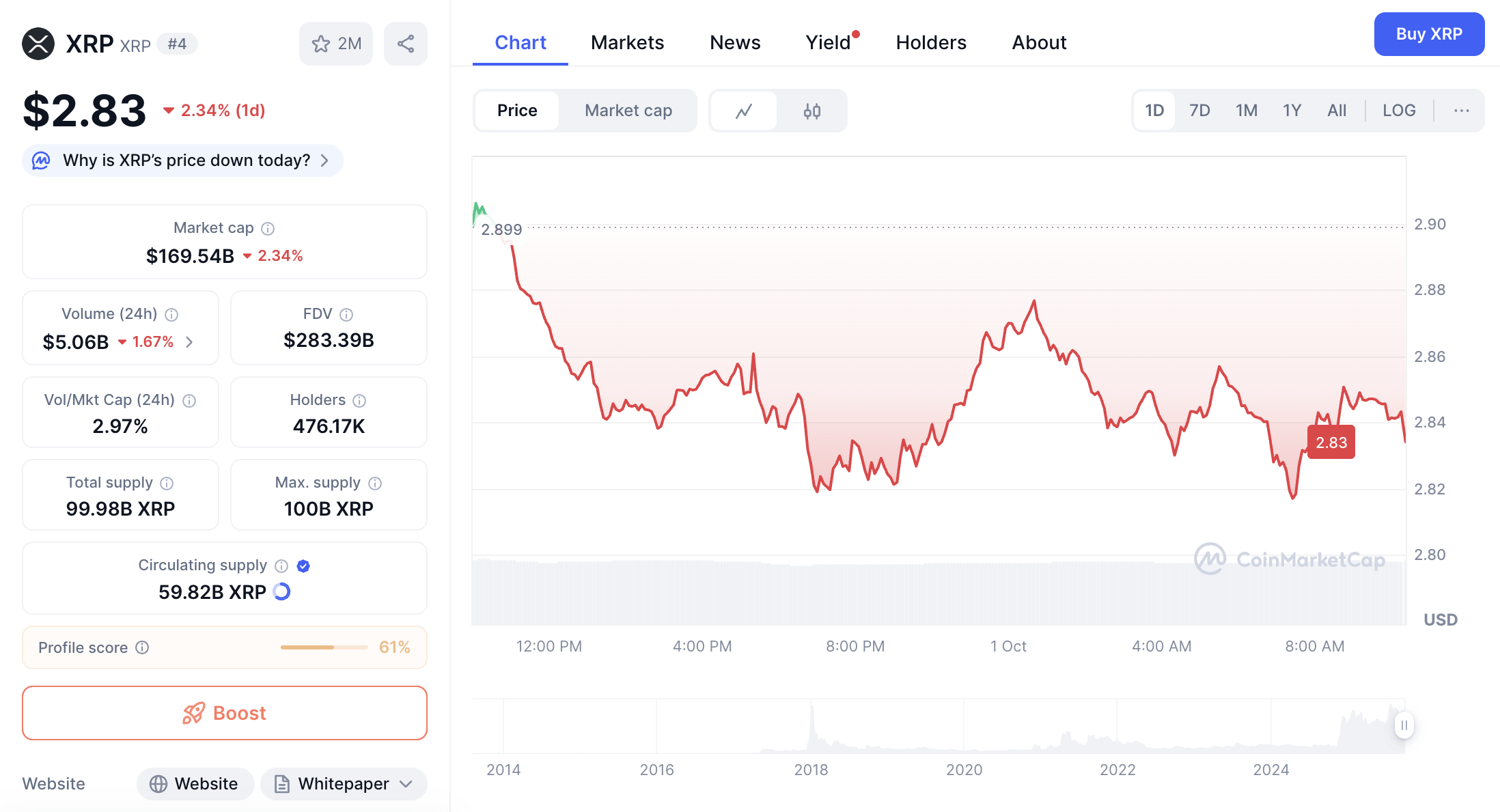Click the Buy XRP button
Screen dimensions: 1500x812
pyautogui.click(x=1428, y=34)
